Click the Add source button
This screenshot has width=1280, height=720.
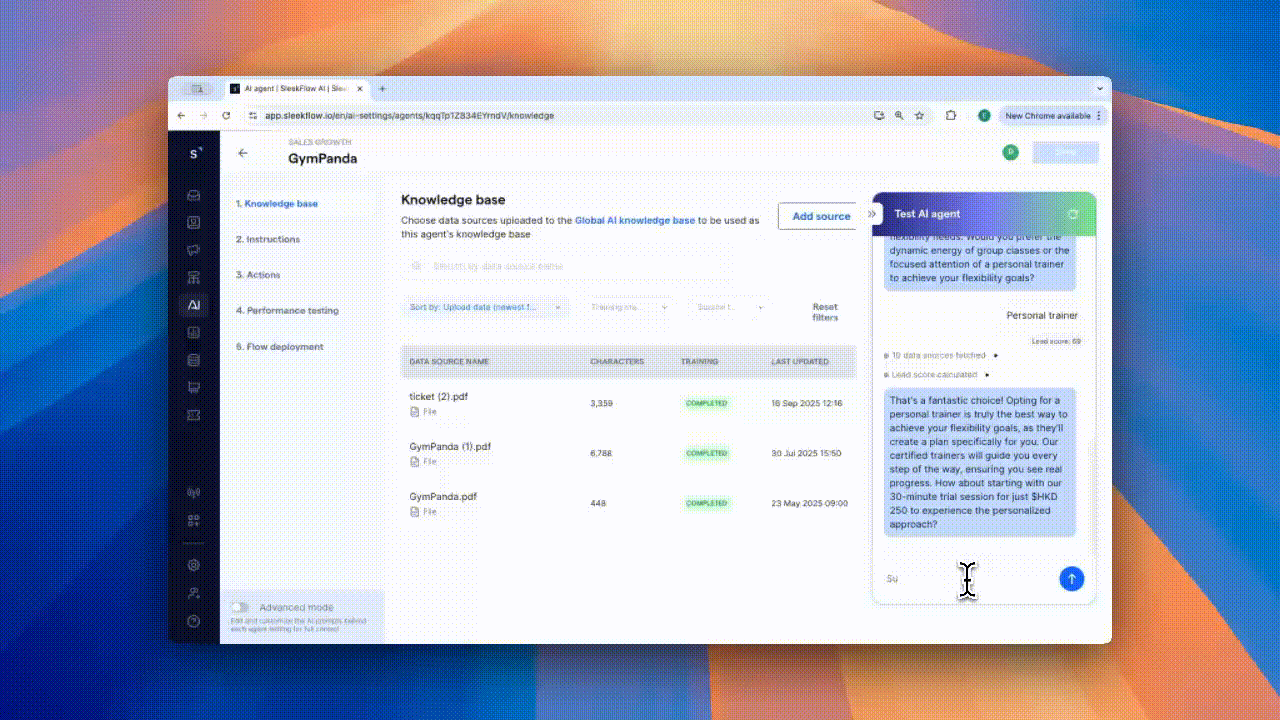click(x=820, y=216)
